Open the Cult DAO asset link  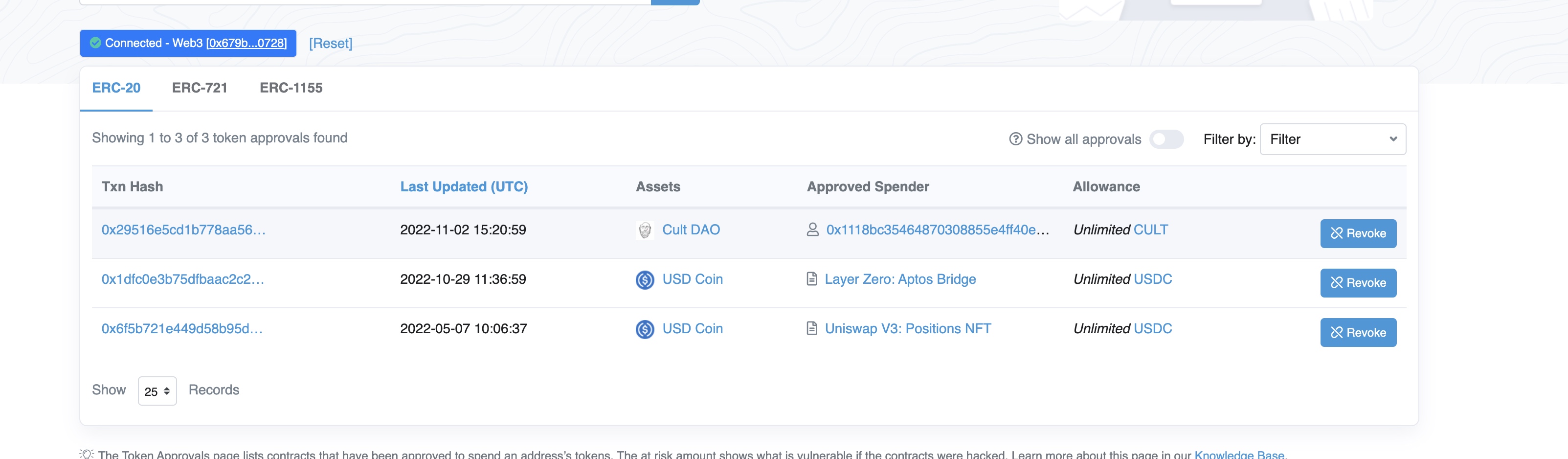tap(691, 229)
